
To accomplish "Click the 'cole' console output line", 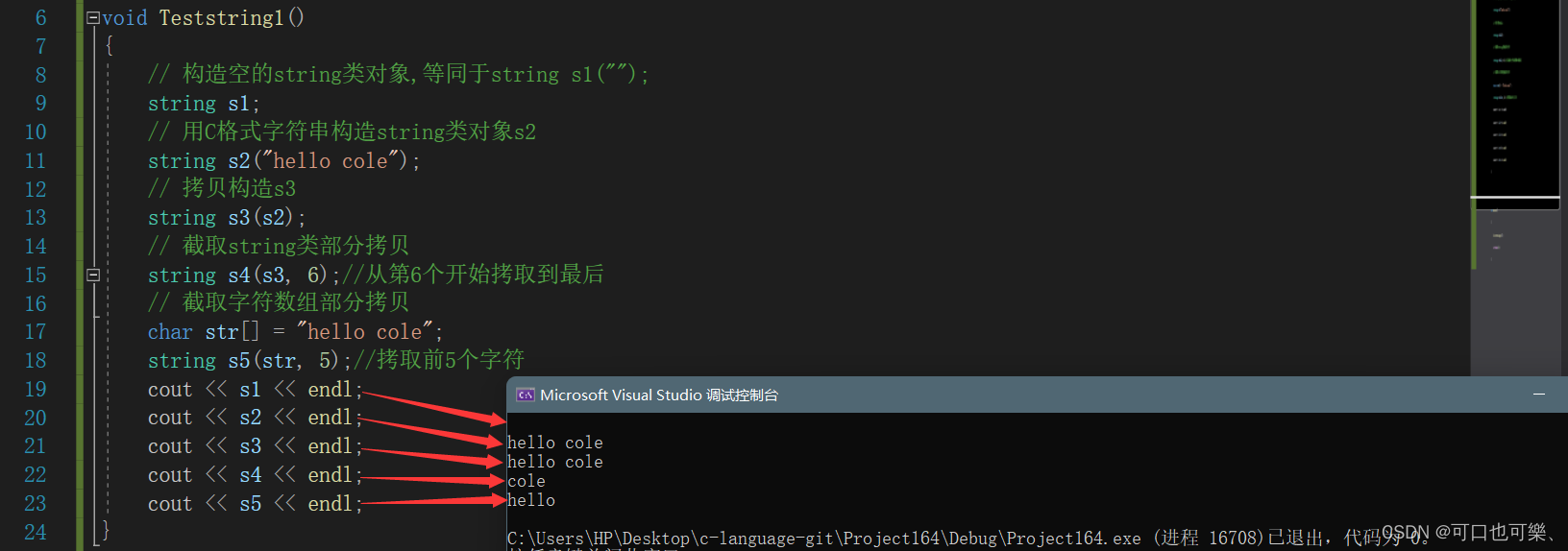I will pos(527,481).
